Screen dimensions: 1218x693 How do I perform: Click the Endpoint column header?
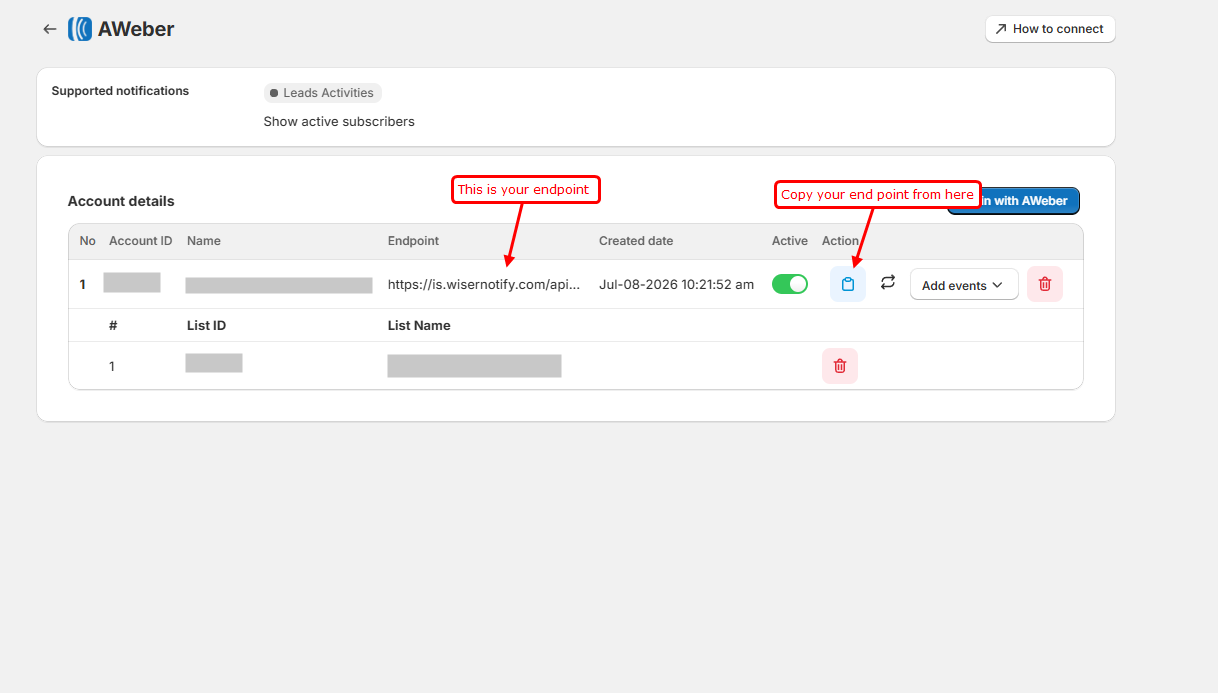click(413, 241)
